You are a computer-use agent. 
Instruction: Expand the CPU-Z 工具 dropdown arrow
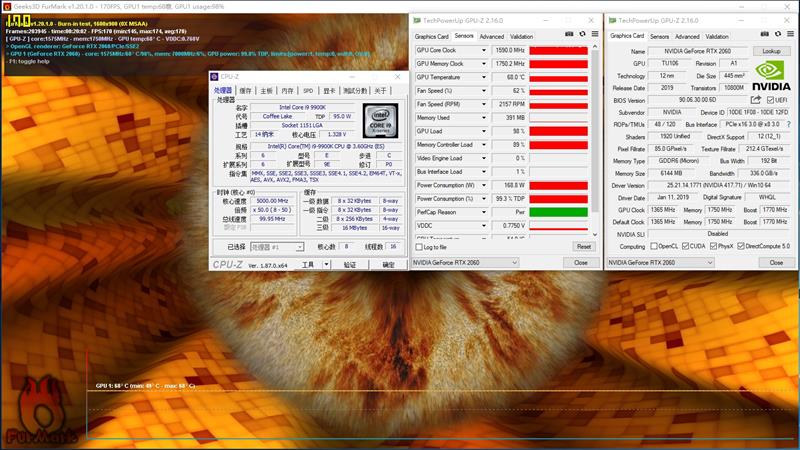[326, 264]
